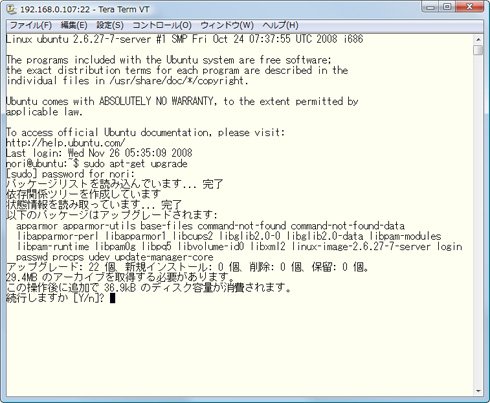The width and height of the screenshot is (490, 403).
Task: Close the Tera Term window
Action: click(x=469, y=7)
